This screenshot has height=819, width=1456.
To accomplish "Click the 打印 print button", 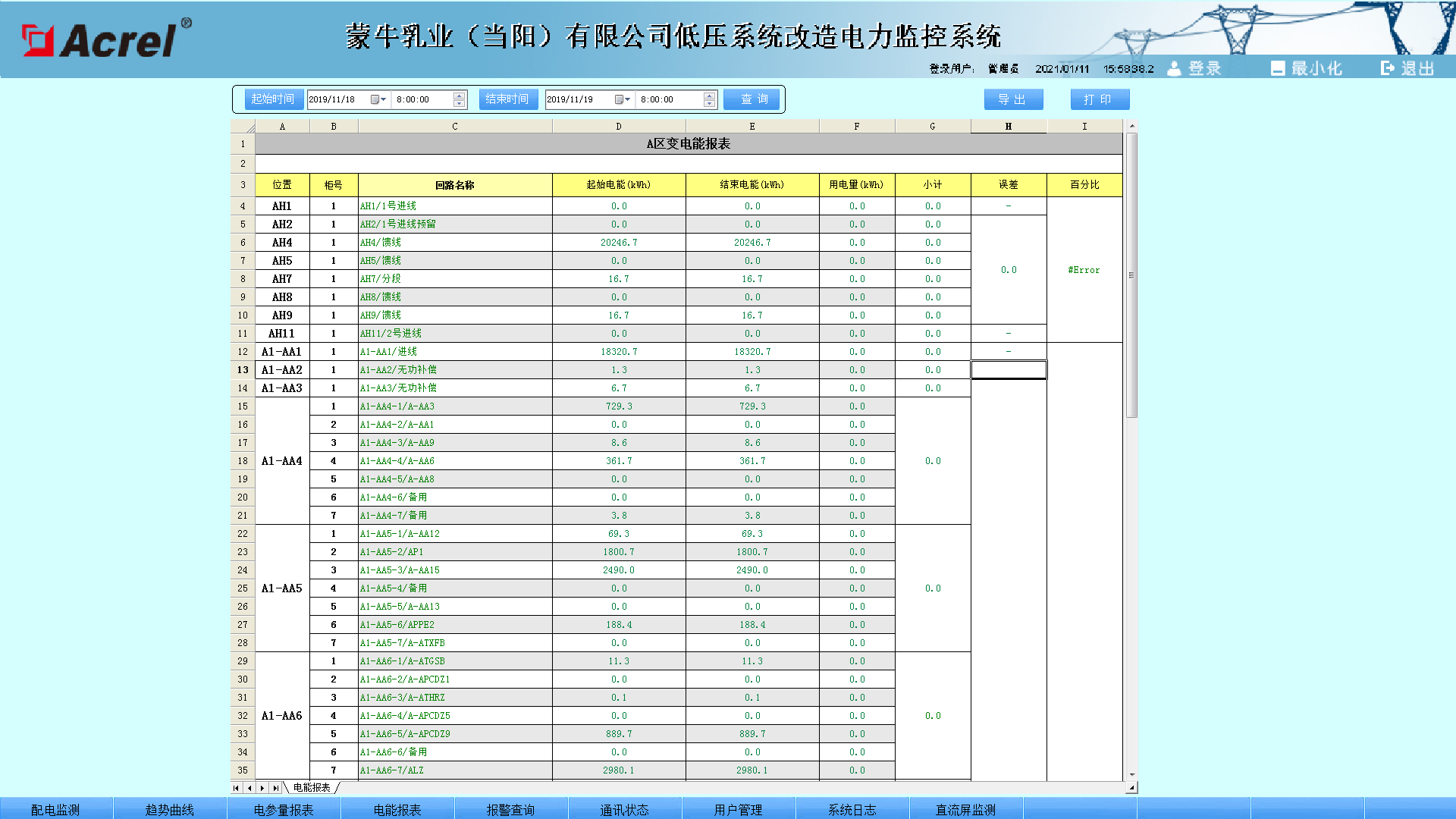I will [x=1099, y=99].
